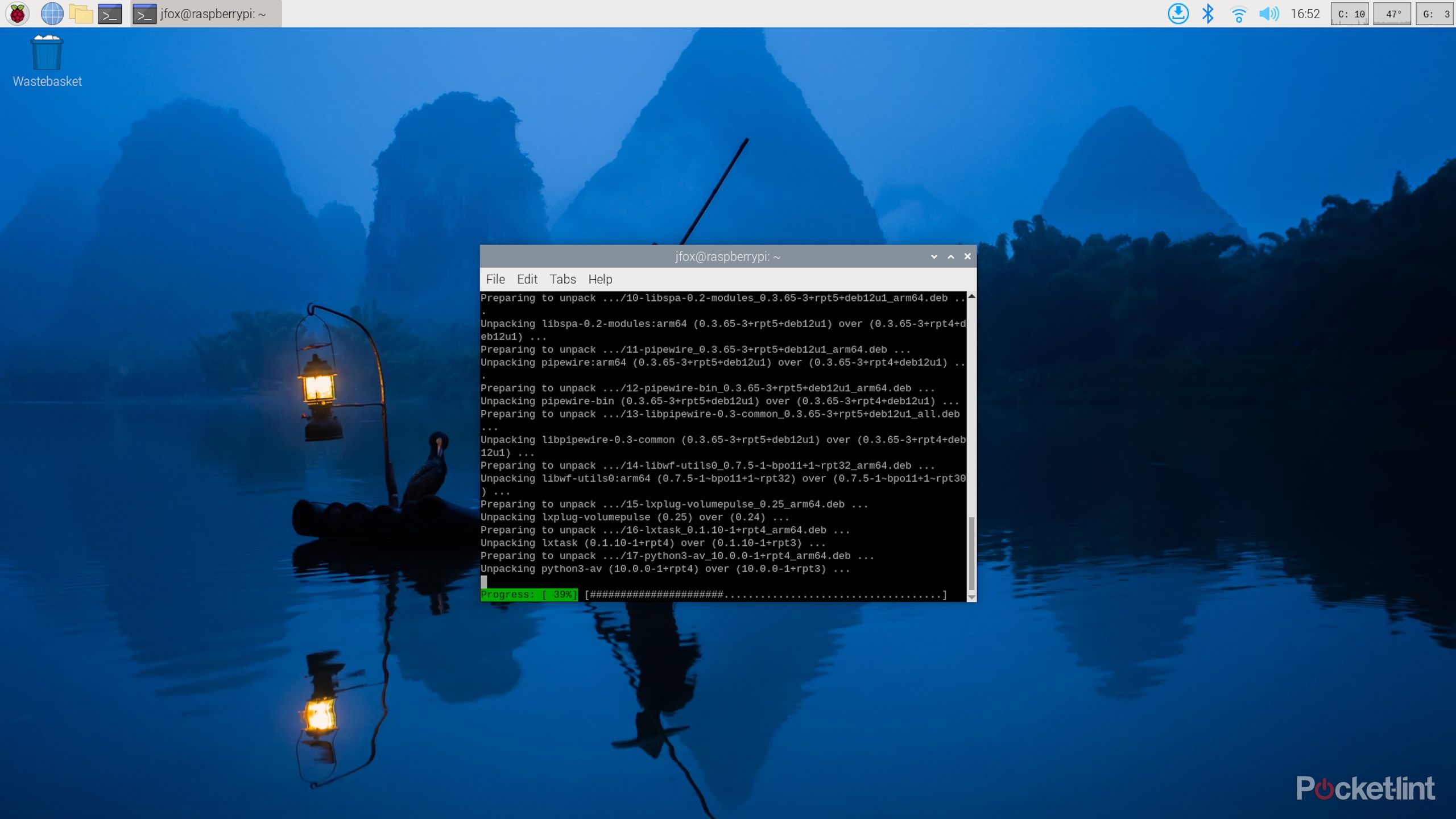Open the File menu in the terminal
The image size is (1456, 819).
coord(495,279)
